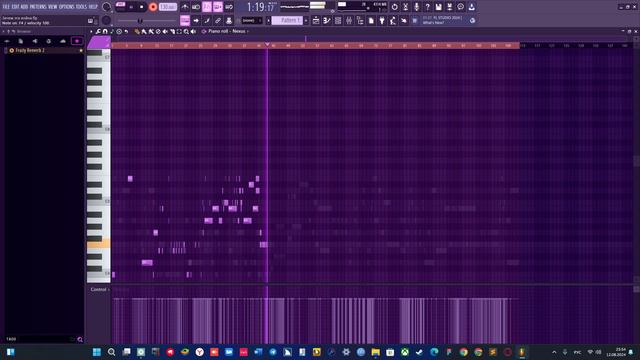Click the song time display 1:19
640x360 pixels.
click(260, 7)
